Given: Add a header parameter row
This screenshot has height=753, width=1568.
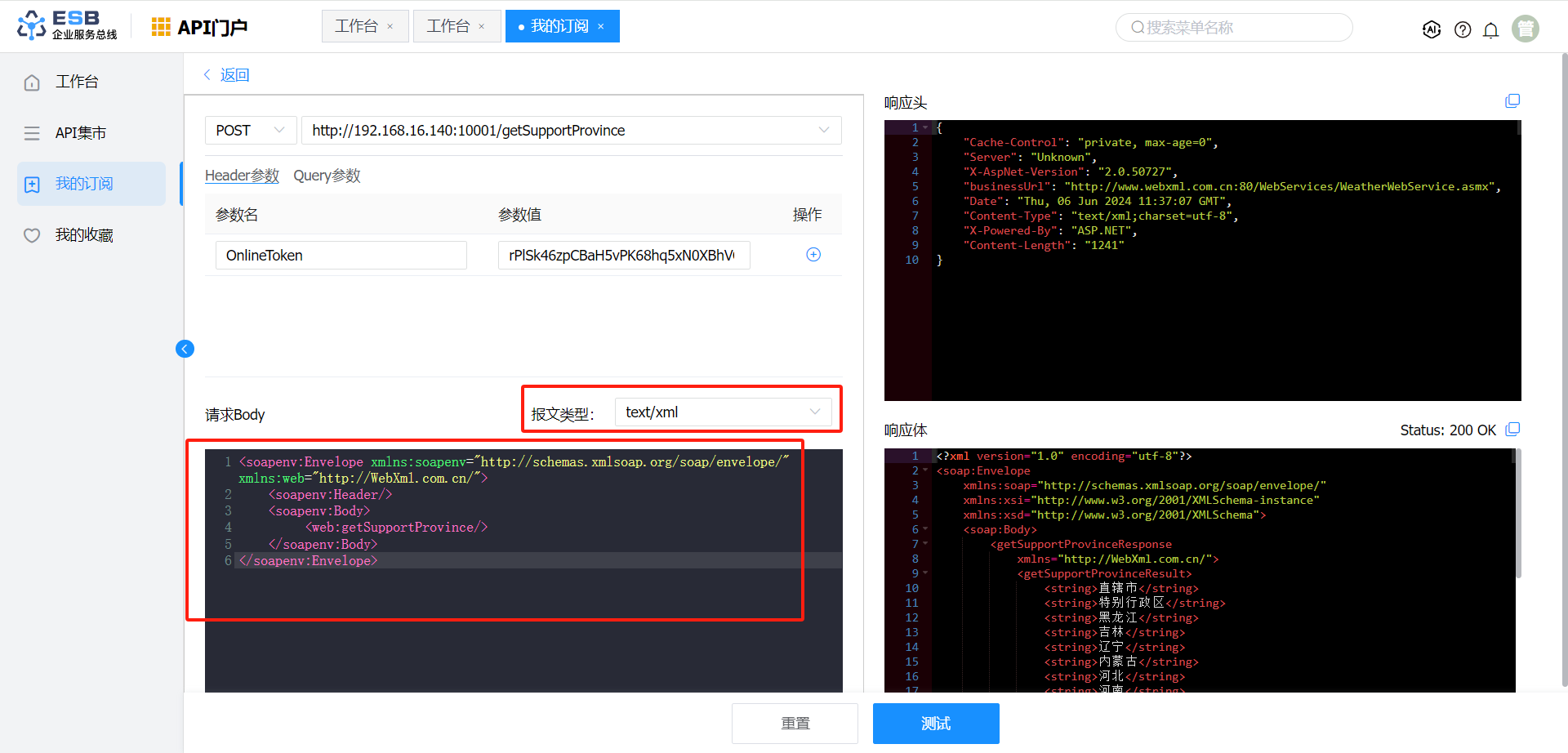Looking at the screenshot, I should [813, 255].
